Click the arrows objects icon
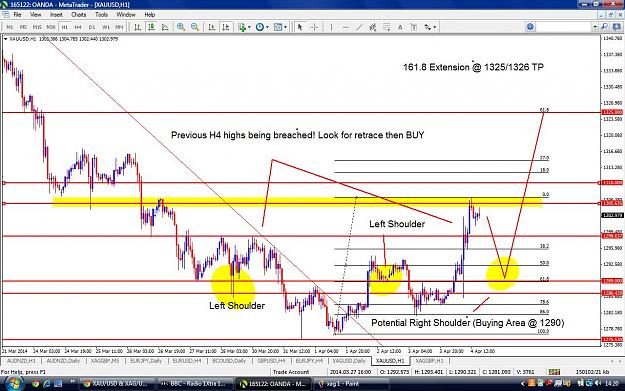Image resolution: width=625 pixels, height=391 pixels. pyautogui.click(x=427, y=27)
